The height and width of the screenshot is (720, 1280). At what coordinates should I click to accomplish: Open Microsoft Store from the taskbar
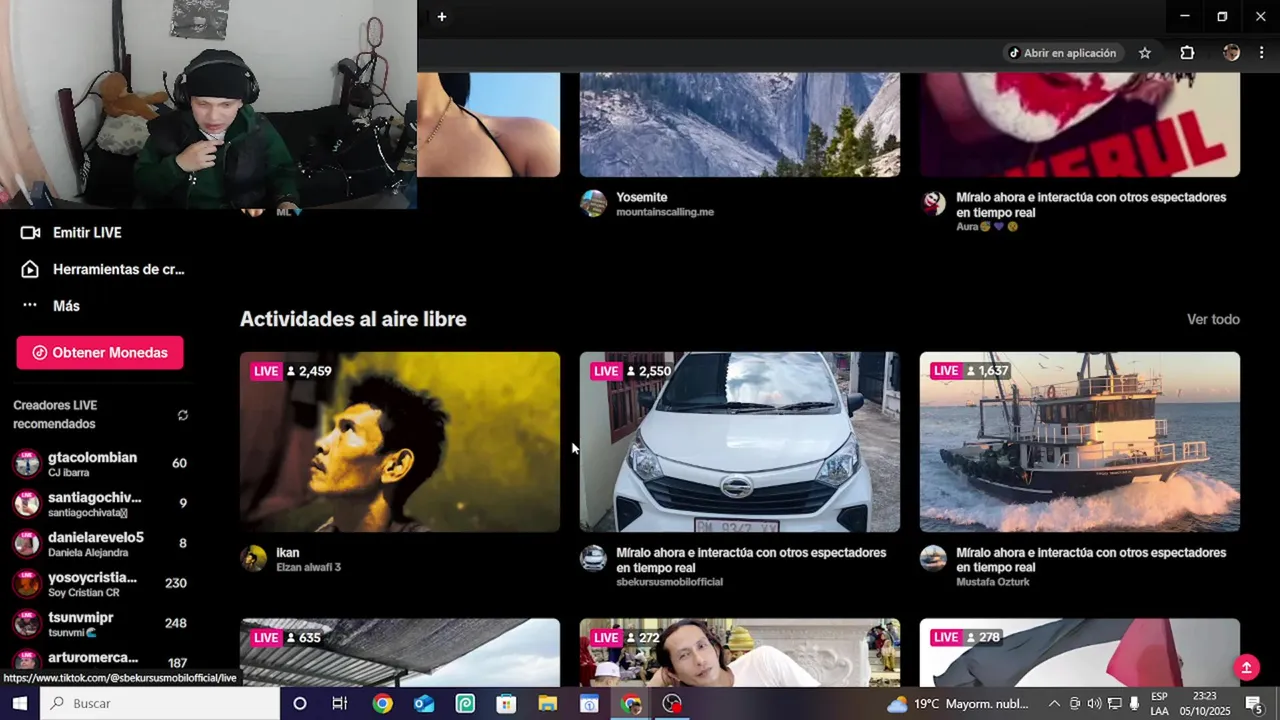[506, 704]
